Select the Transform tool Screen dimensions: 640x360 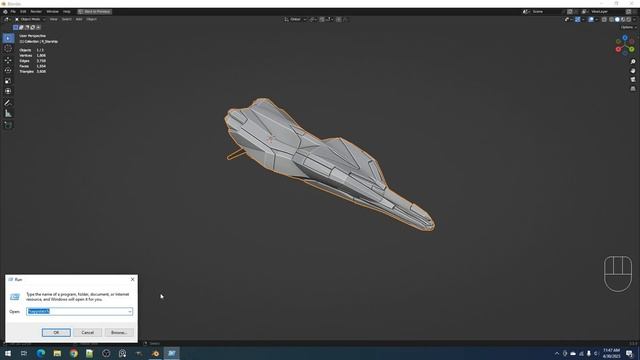8,91
